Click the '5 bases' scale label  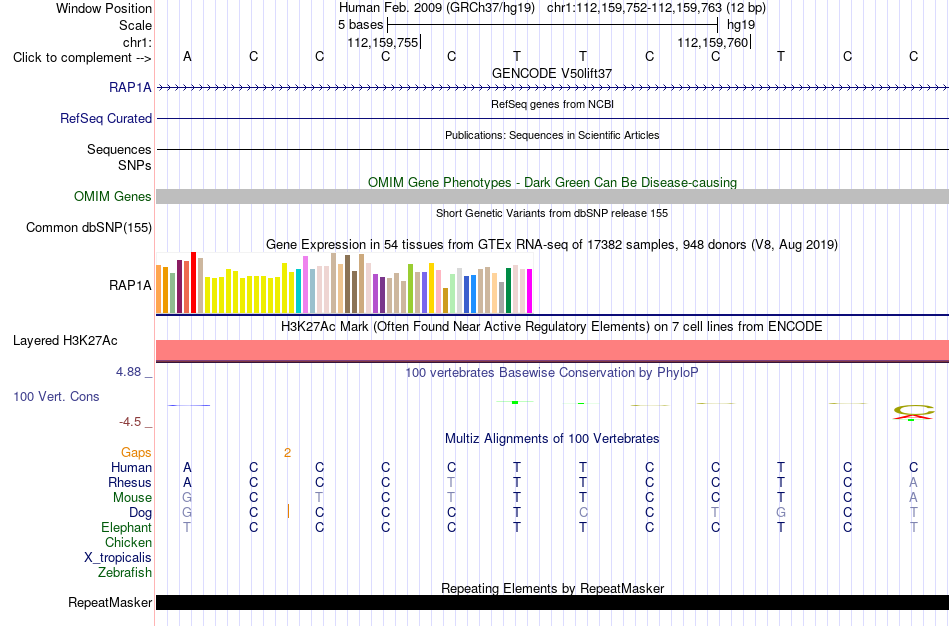pos(360,25)
